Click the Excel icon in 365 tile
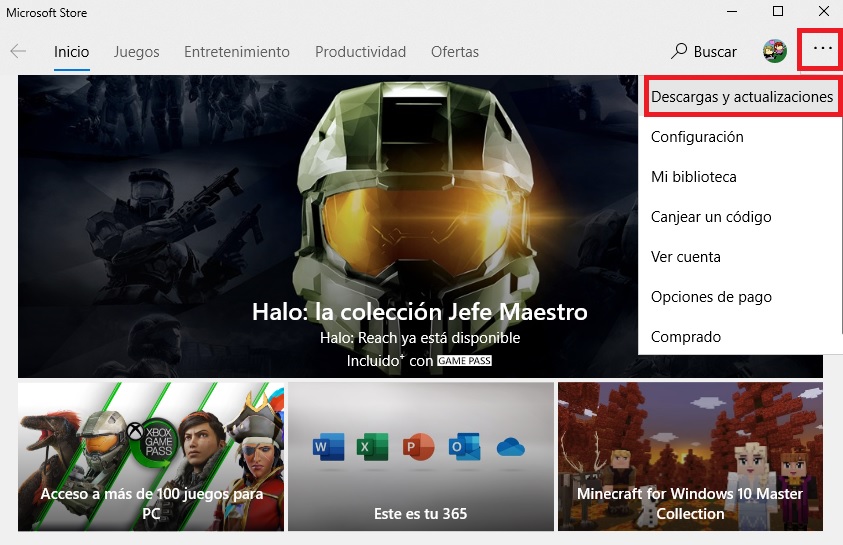This screenshot has height=545, width=843. click(373, 447)
